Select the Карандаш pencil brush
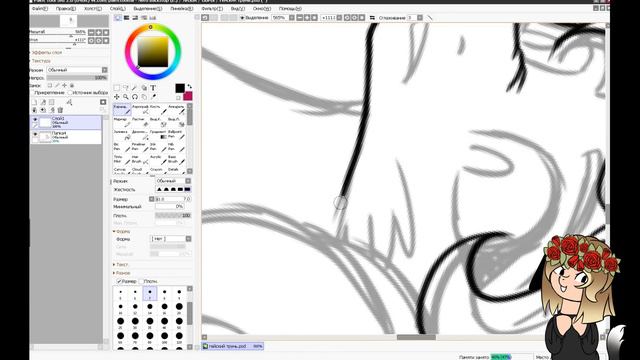 tap(122, 109)
